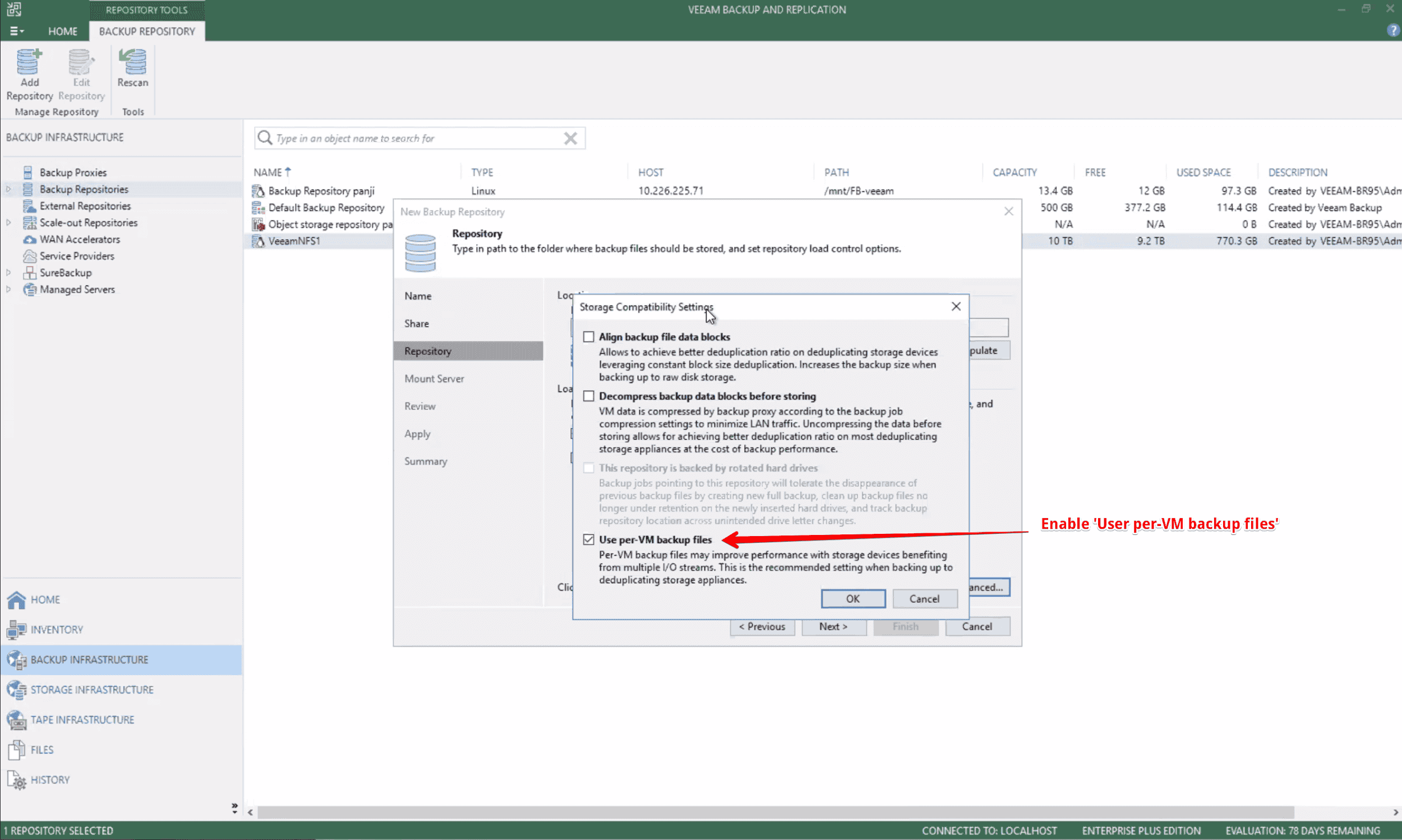This screenshot has height=840, width=1402.
Task: Enable Decompress backup data blocks before storing
Action: pos(589,396)
